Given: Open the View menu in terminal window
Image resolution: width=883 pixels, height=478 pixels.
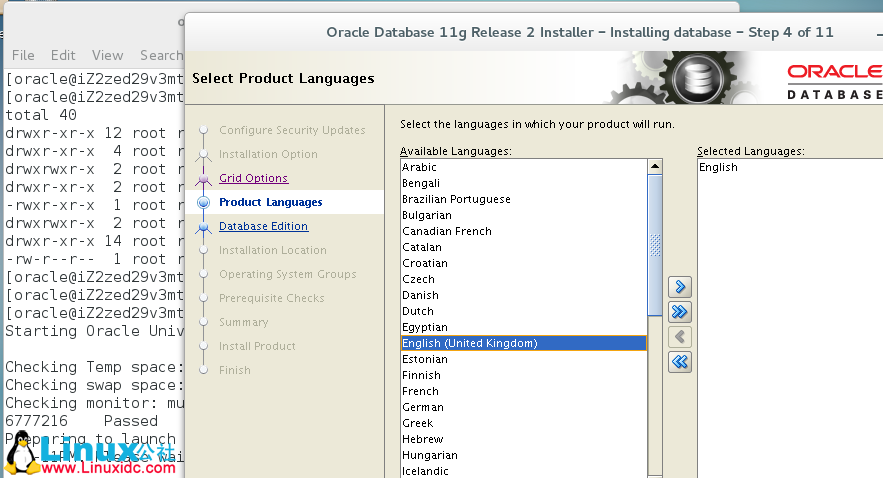Looking at the screenshot, I should point(108,55).
